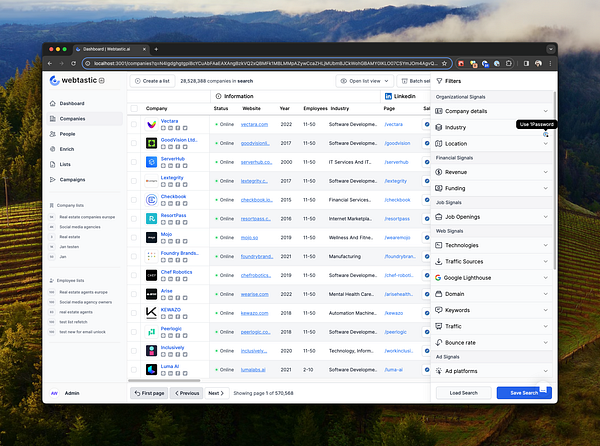
Task: Click the Checkbook logo icon
Action: click(152, 200)
